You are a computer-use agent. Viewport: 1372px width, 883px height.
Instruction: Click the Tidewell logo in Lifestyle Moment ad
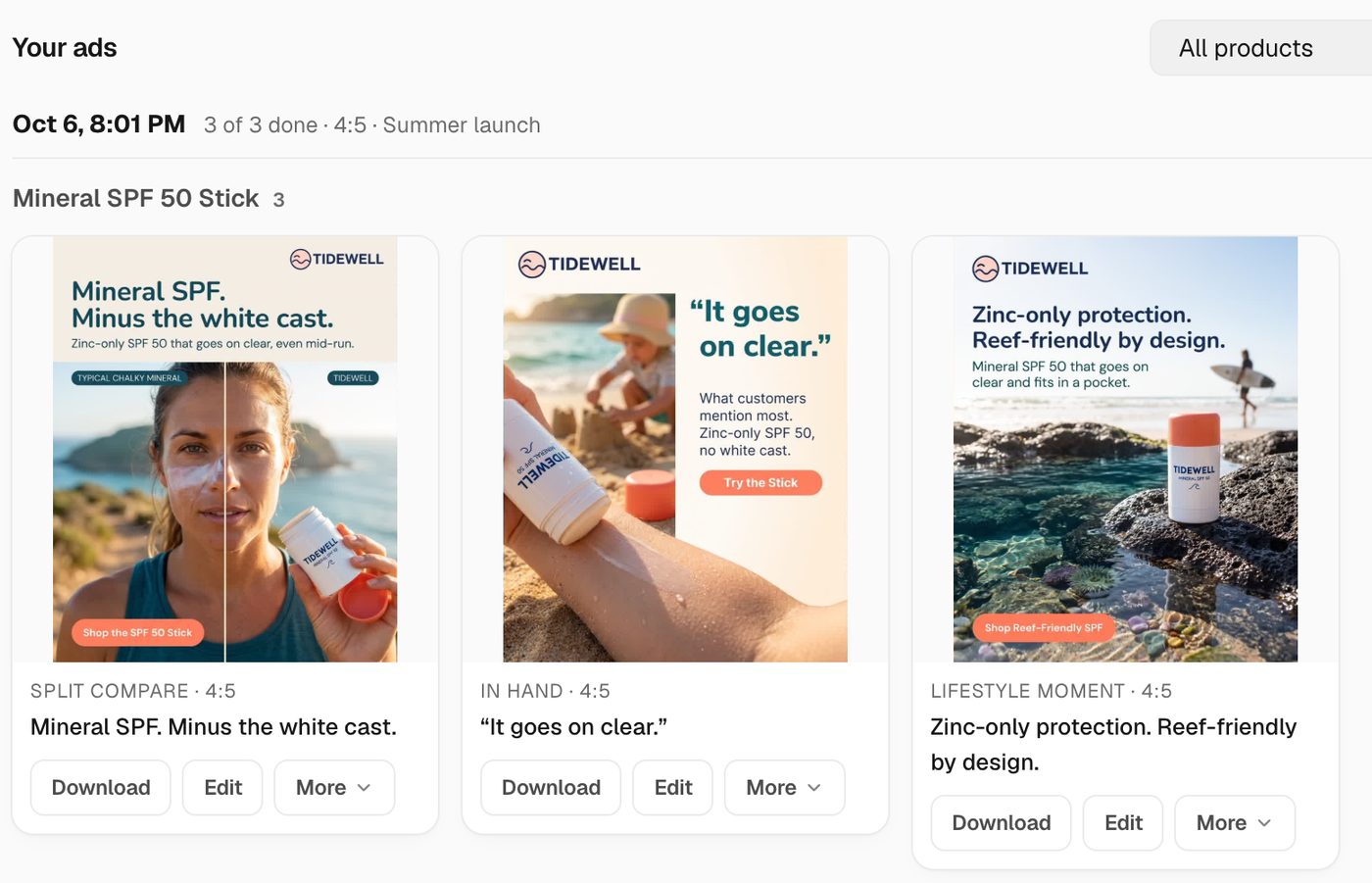[x=1030, y=268]
